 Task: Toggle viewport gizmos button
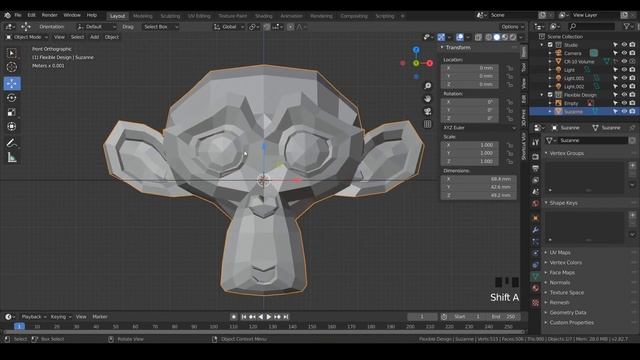click(441, 37)
